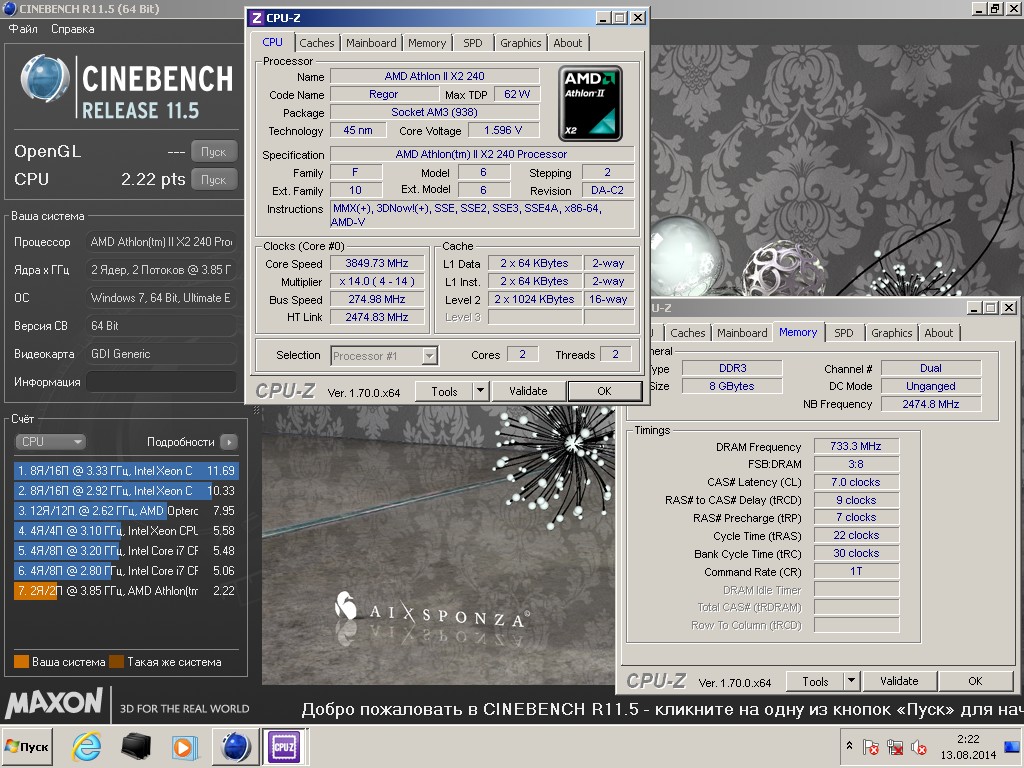
Task: Click the AMD Athlon II X2 logo
Action: 590,103
